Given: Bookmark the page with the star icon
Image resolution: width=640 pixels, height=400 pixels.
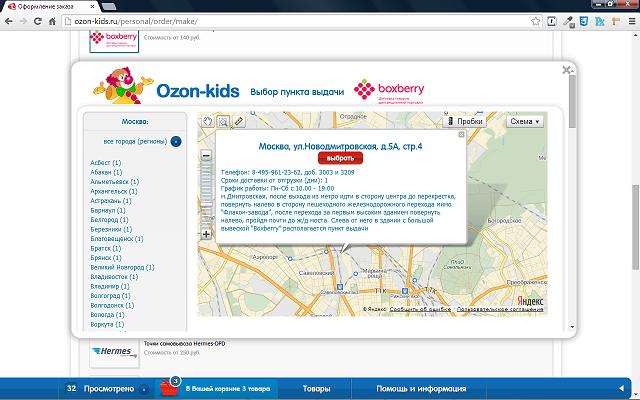Looking at the screenshot, I should 536,21.
